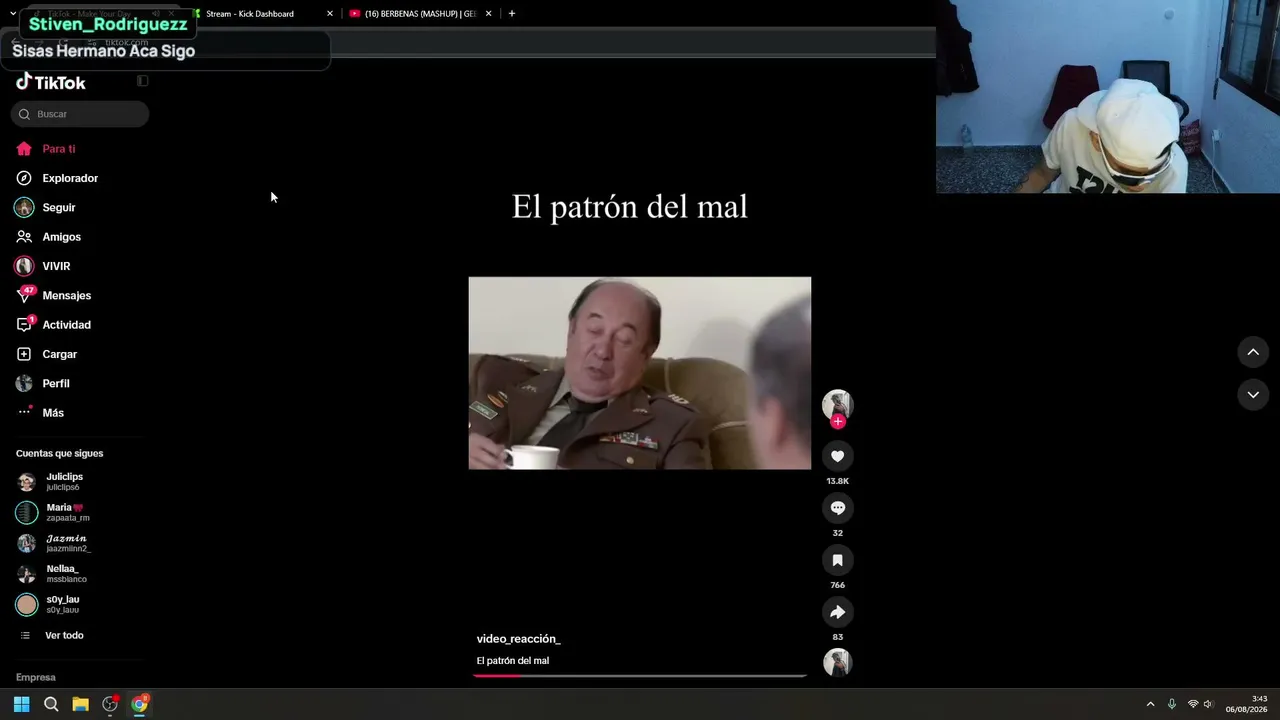Click the El patrón del mal video
Screen dimensions: 1280x720
[x=640, y=373]
